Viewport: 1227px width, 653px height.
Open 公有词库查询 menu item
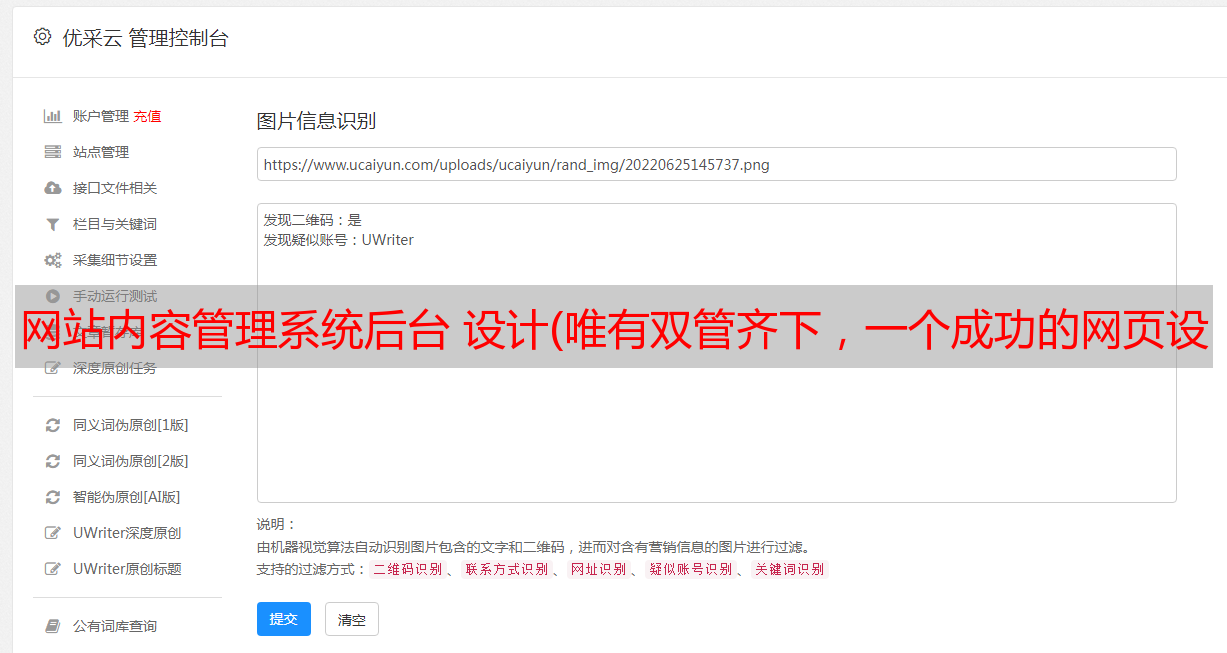(115, 626)
